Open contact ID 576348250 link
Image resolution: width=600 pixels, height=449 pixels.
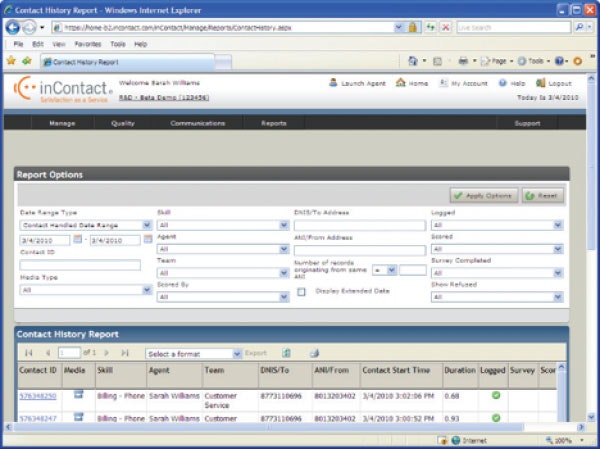coord(38,396)
